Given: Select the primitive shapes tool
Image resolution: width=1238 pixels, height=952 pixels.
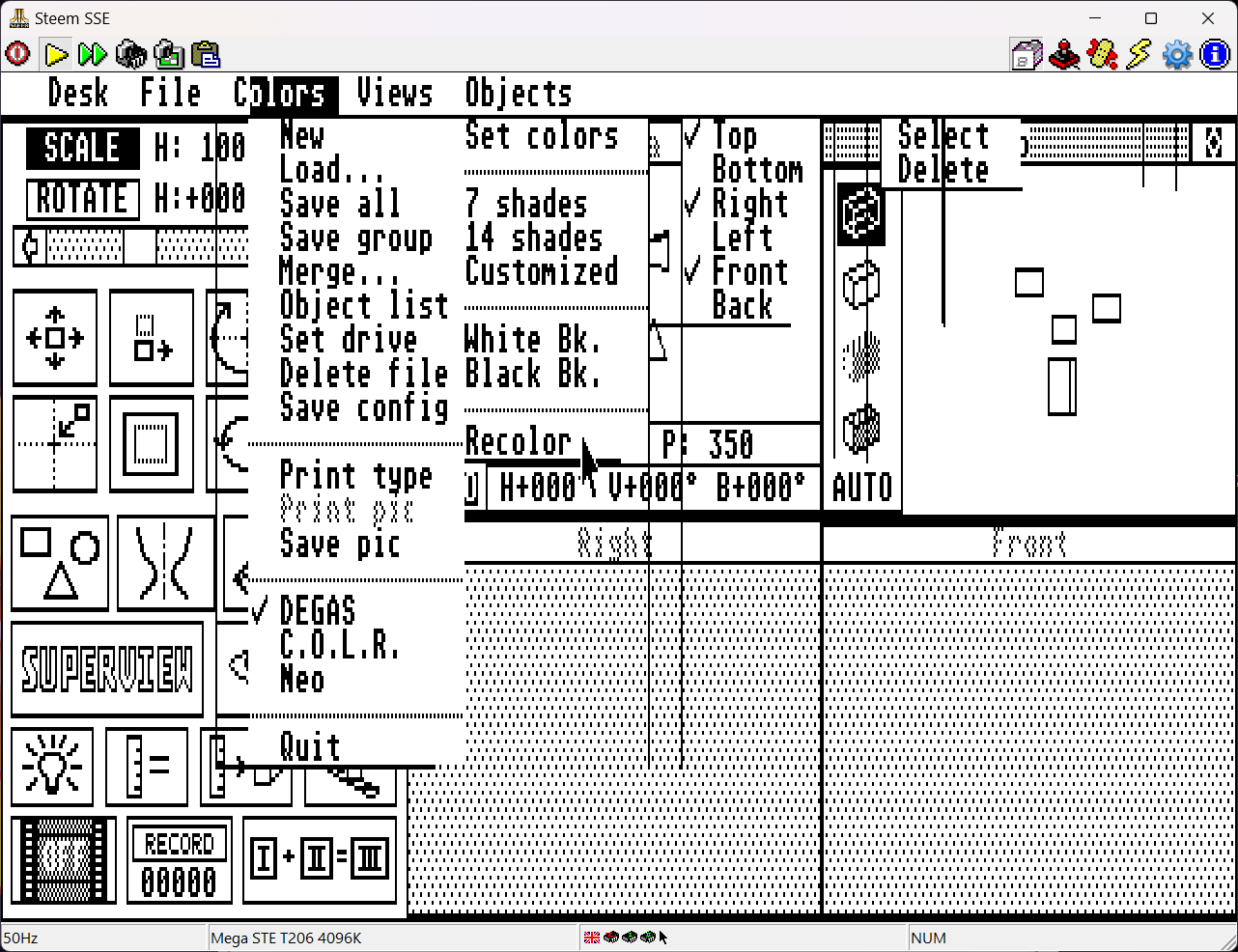Looking at the screenshot, I should [x=59, y=563].
